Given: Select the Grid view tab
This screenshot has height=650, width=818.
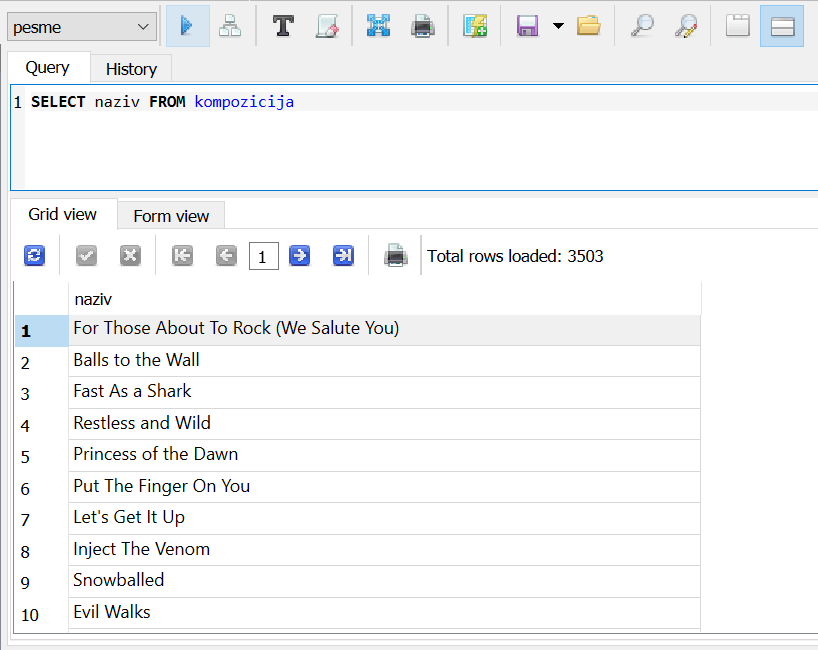Looking at the screenshot, I should point(63,214).
